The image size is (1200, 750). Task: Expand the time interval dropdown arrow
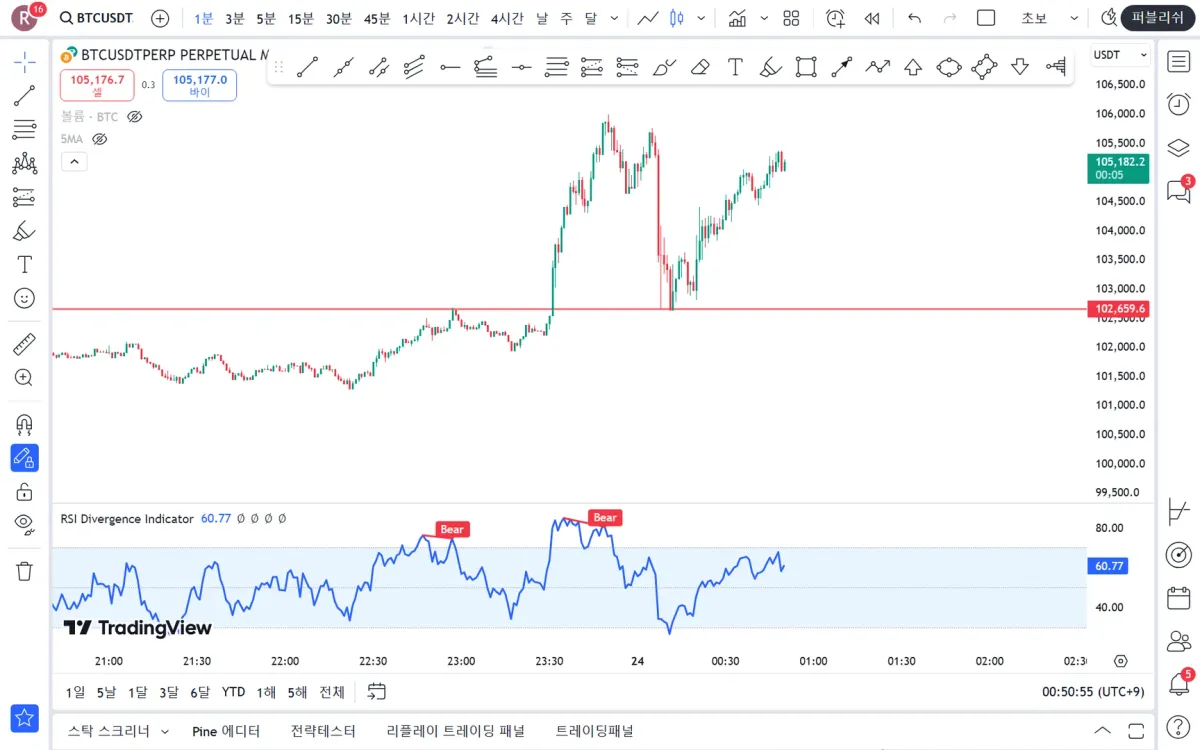[x=614, y=18]
